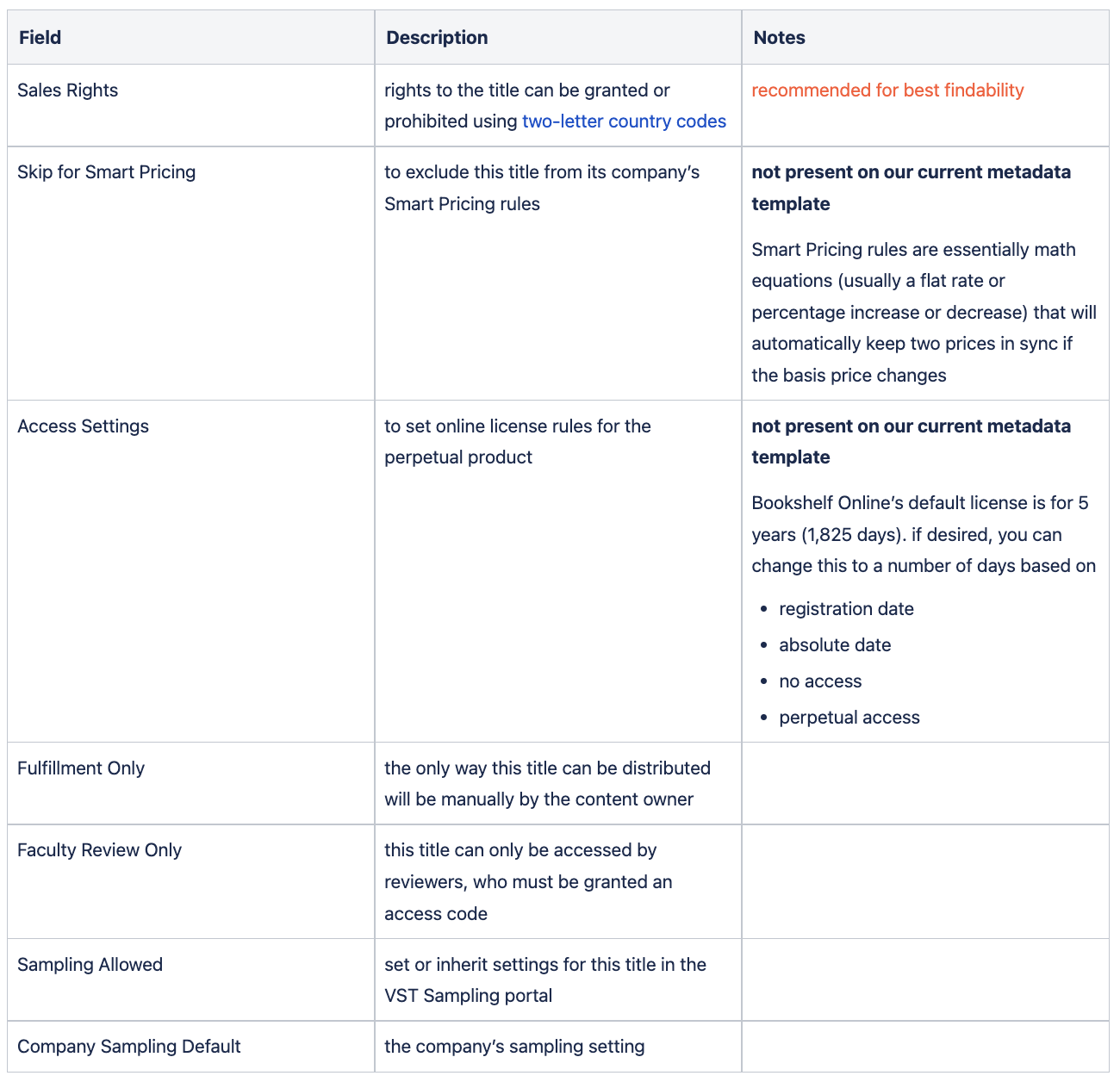
Task: Click the absolute date bullet item
Action: click(x=835, y=645)
